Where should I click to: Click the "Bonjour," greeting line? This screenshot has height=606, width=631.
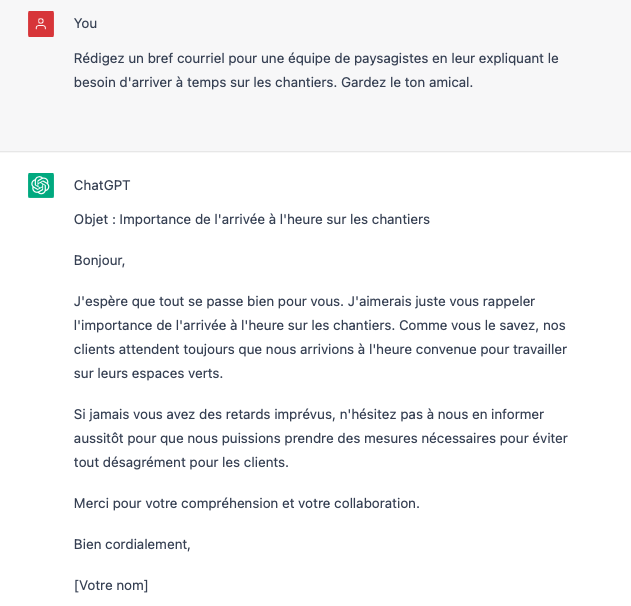[99, 261]
